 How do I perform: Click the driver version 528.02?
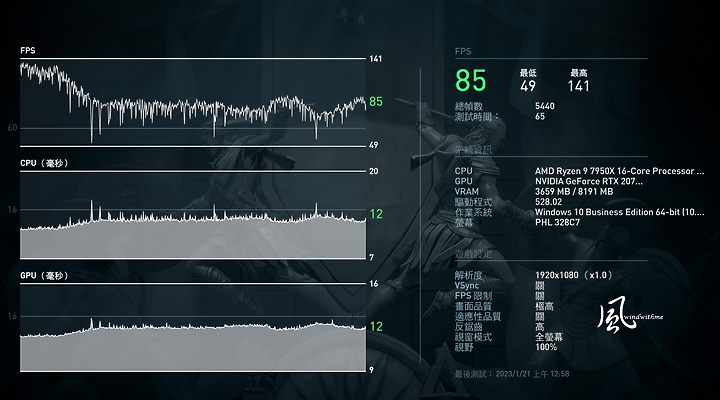click(548, 202)
